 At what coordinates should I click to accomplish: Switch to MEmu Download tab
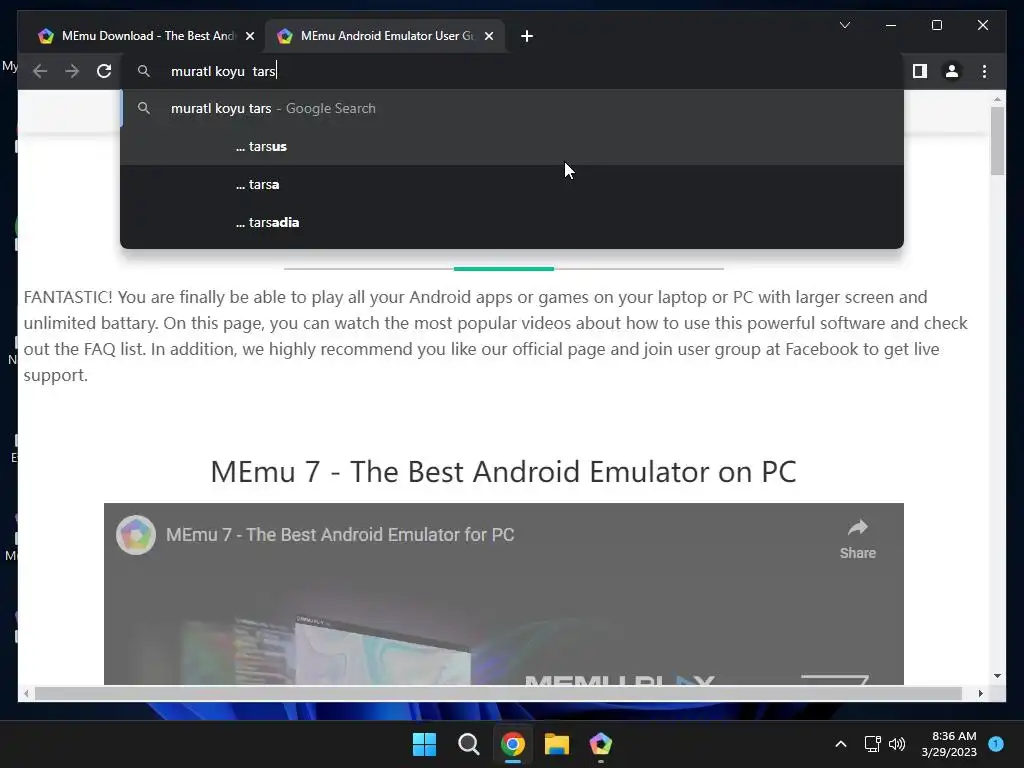[142, 36]
